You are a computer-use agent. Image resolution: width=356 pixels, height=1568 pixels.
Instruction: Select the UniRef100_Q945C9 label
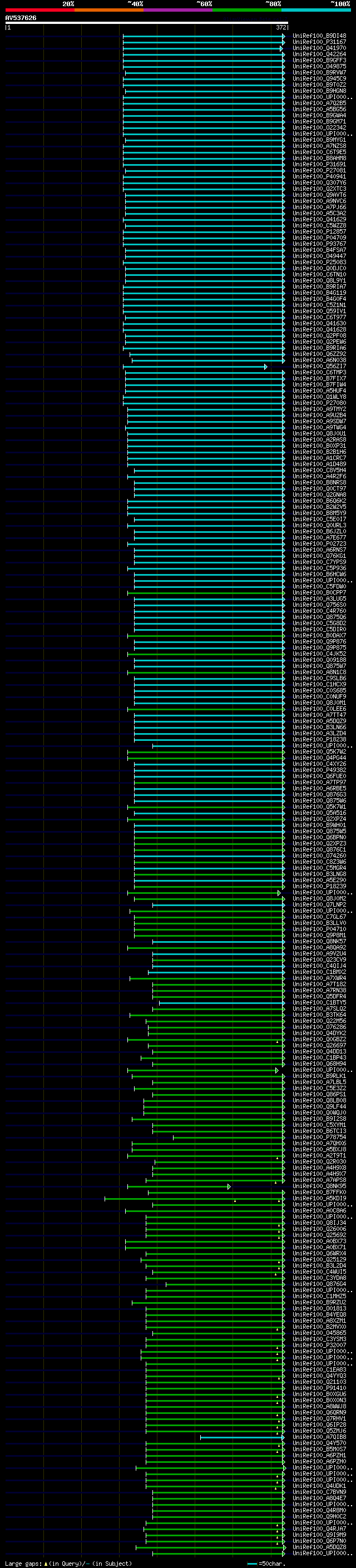tap(319, 78)
